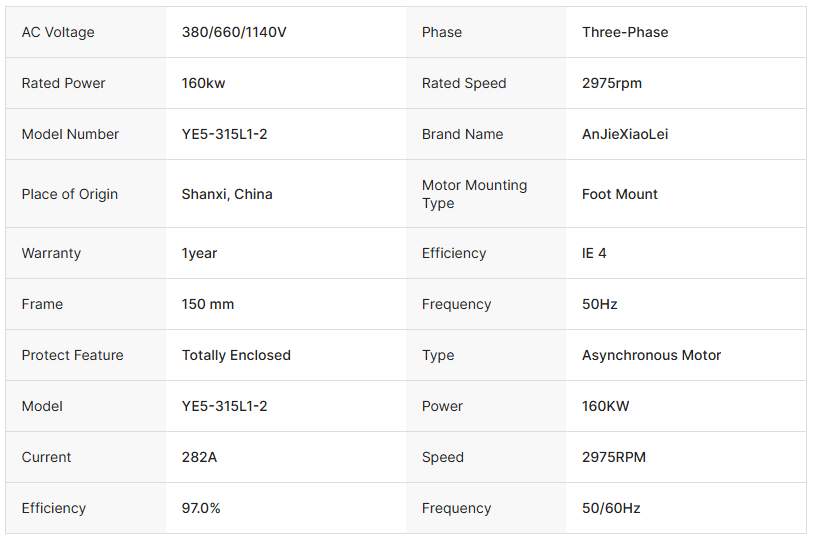The width and height of the screenshot is (815, 546).
Task: Click the AC Voltage label cell
Action: point(58,32)
